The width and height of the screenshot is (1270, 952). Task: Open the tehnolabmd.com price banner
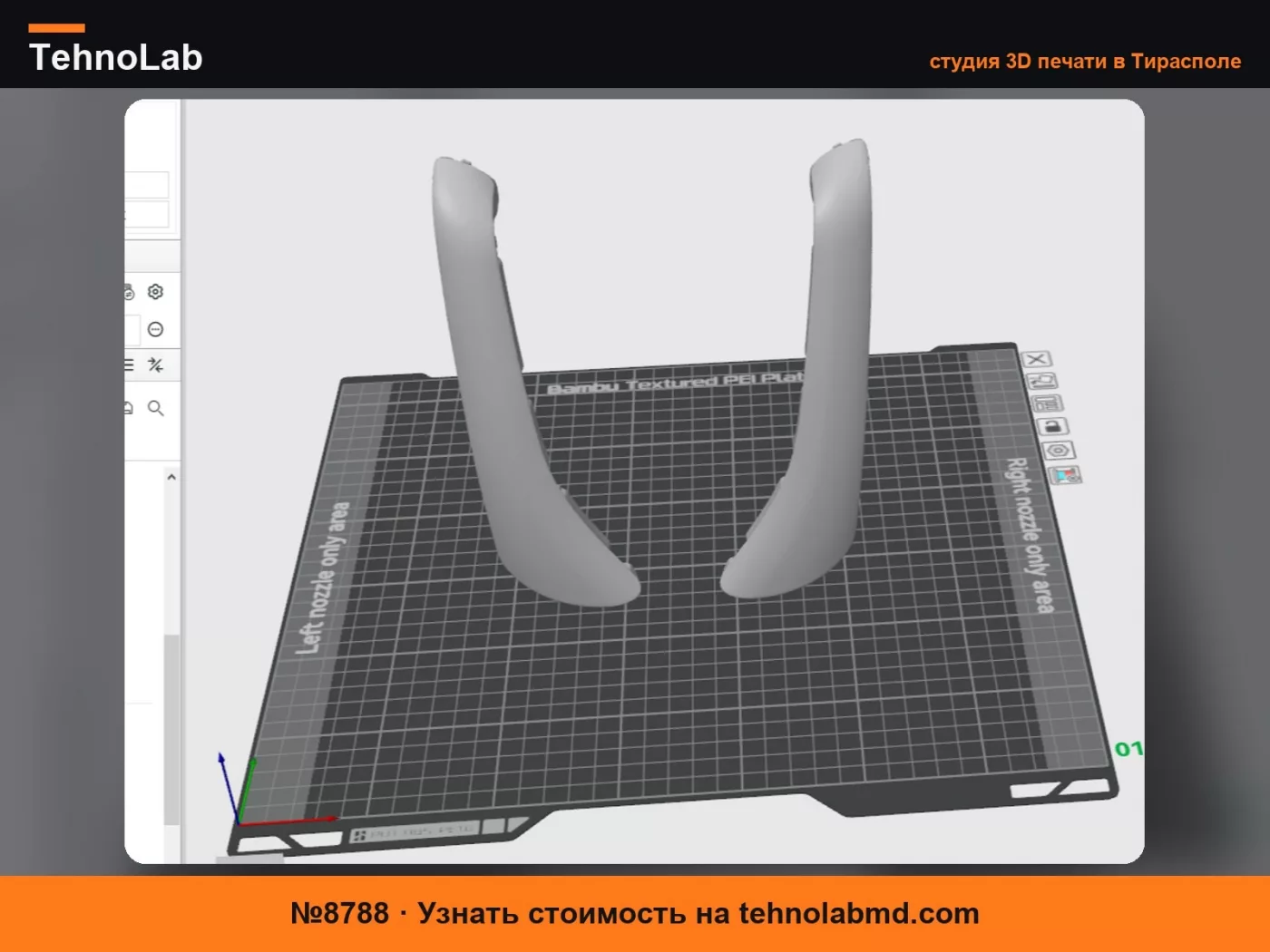(635, 914)
